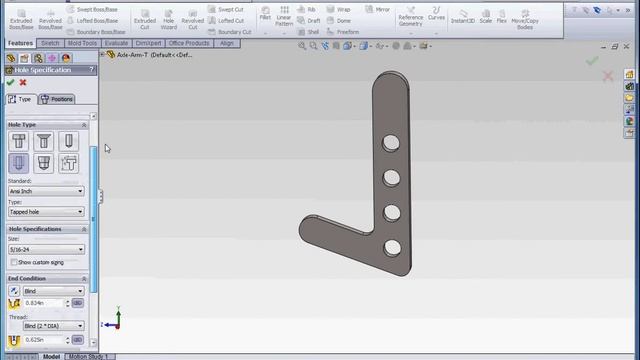
Task: Click the Revolved Boss/Base tool
Action: (x=50, y=19)
